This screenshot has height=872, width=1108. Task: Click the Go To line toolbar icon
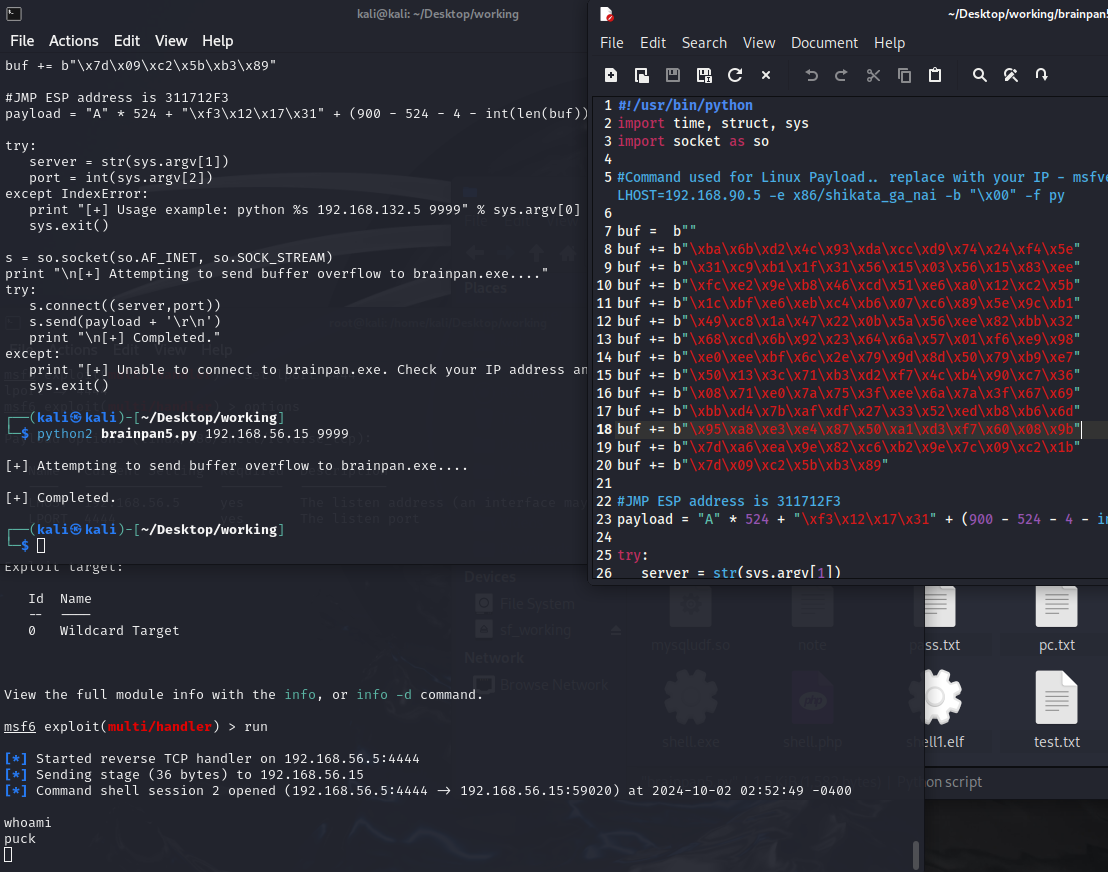(x=1042, y=75)
